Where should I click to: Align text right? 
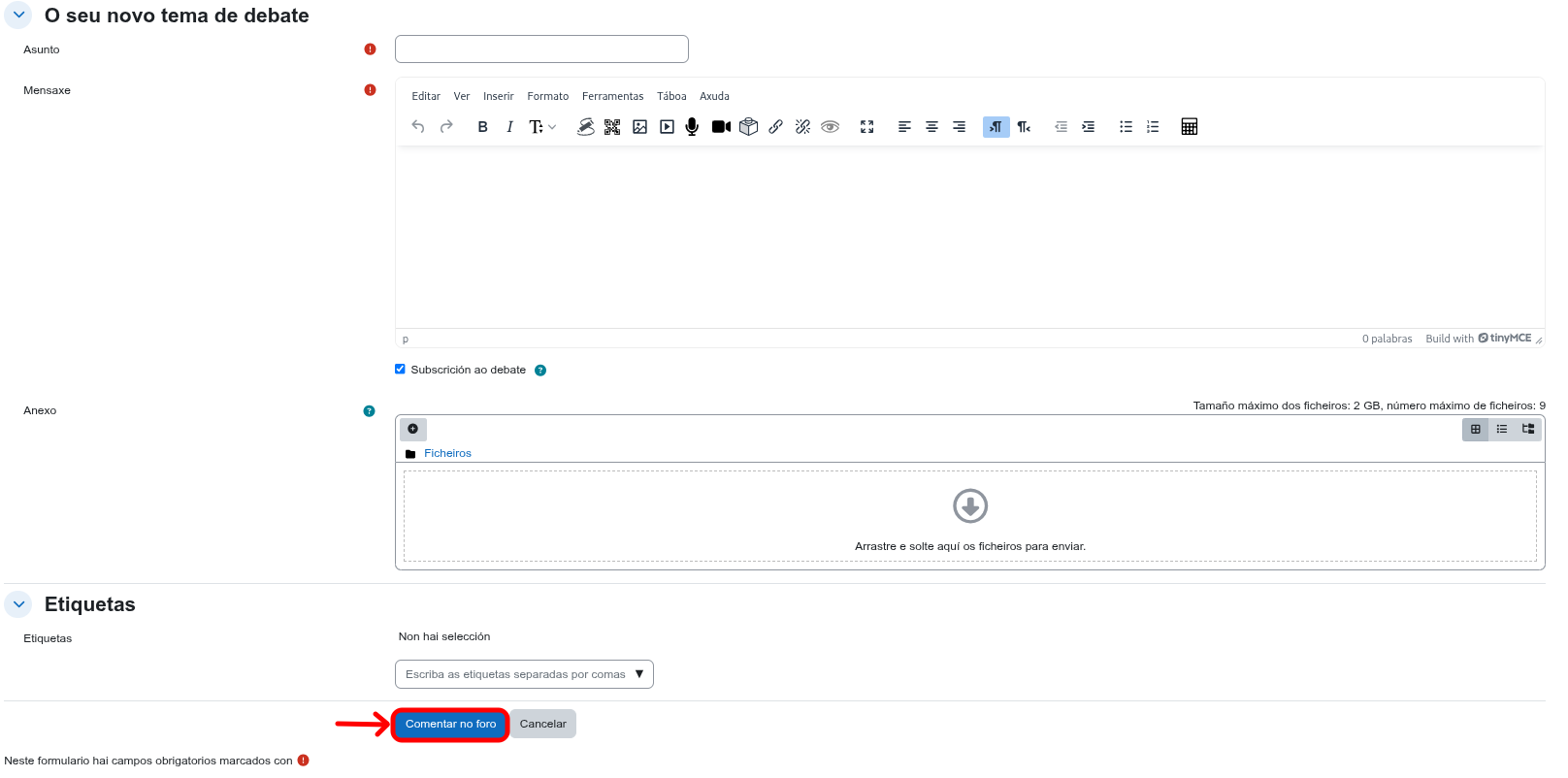coord(959,127)
